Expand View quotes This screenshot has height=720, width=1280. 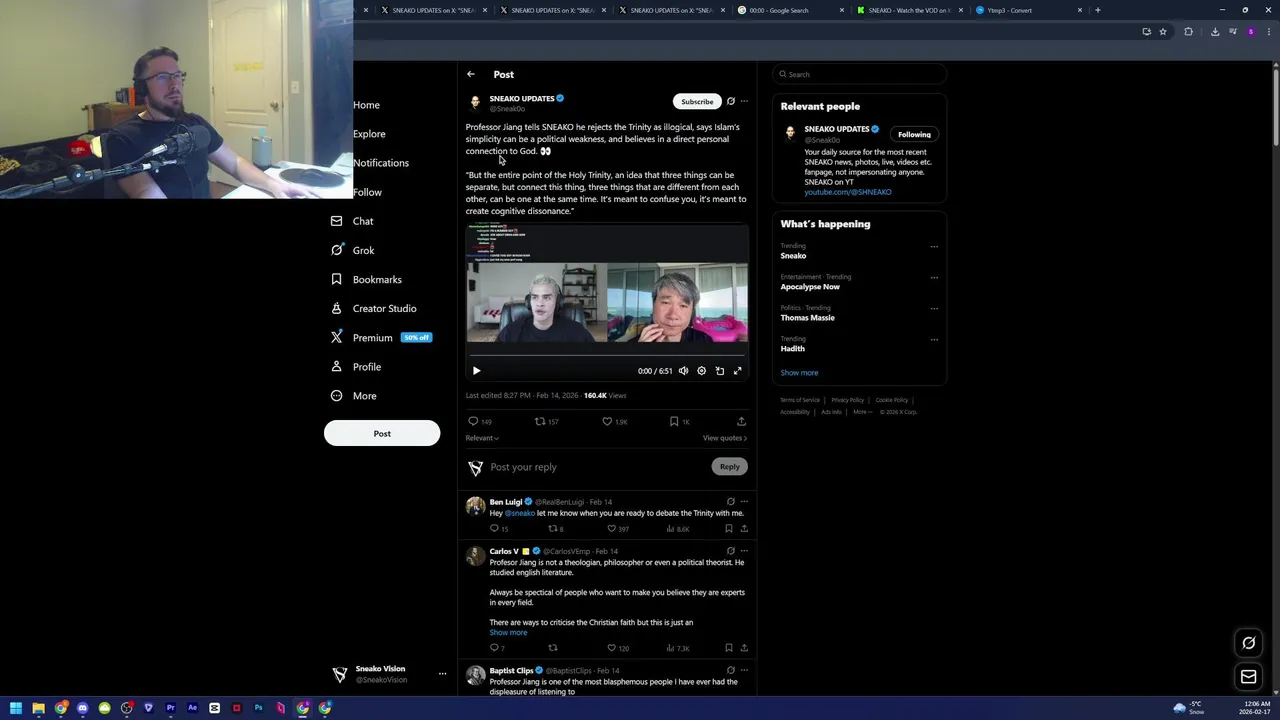coord(724,438)
